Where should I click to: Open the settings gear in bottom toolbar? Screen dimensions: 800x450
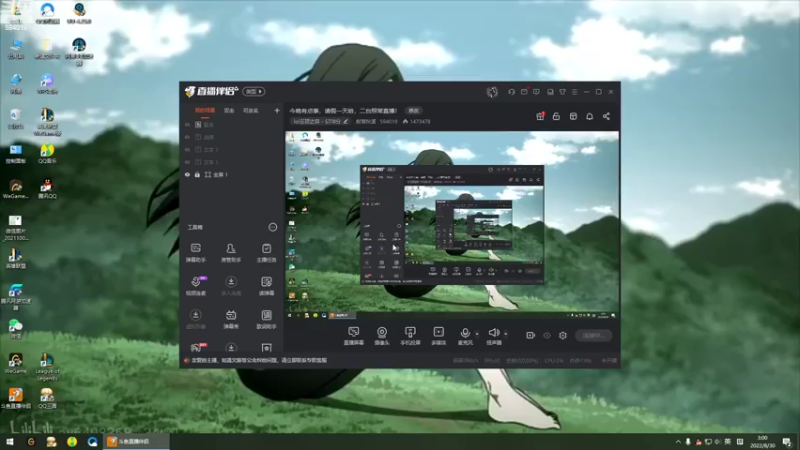[x=563, y=336]
